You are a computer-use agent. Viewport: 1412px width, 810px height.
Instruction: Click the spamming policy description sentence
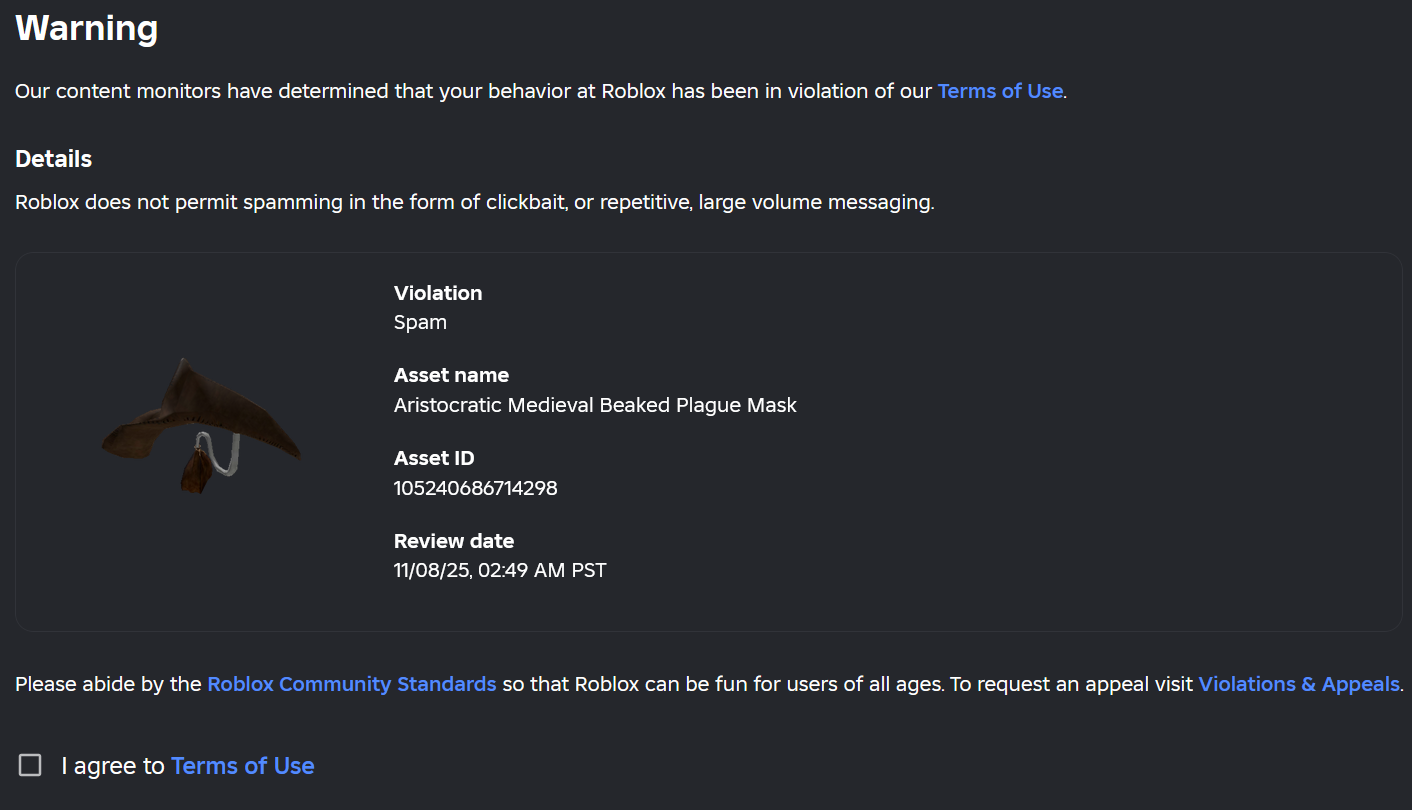(474, 202)
